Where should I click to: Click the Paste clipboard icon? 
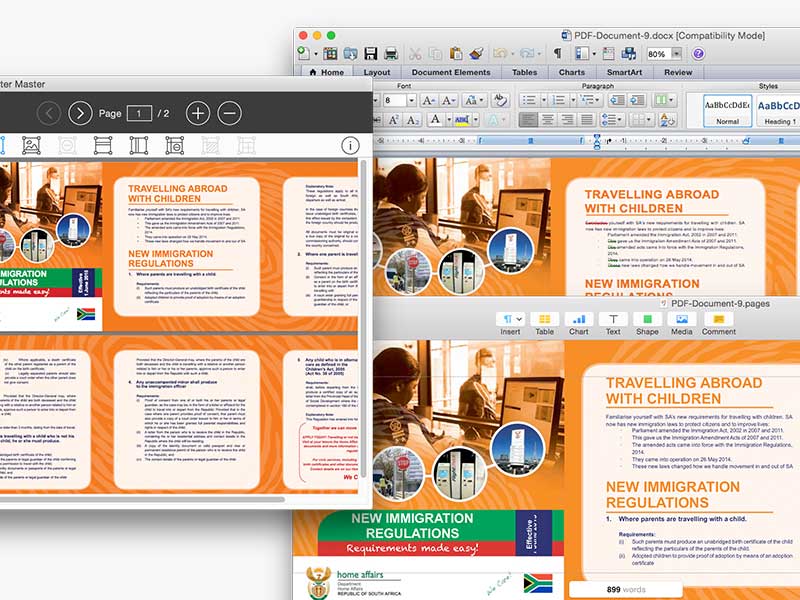(456, 53)
